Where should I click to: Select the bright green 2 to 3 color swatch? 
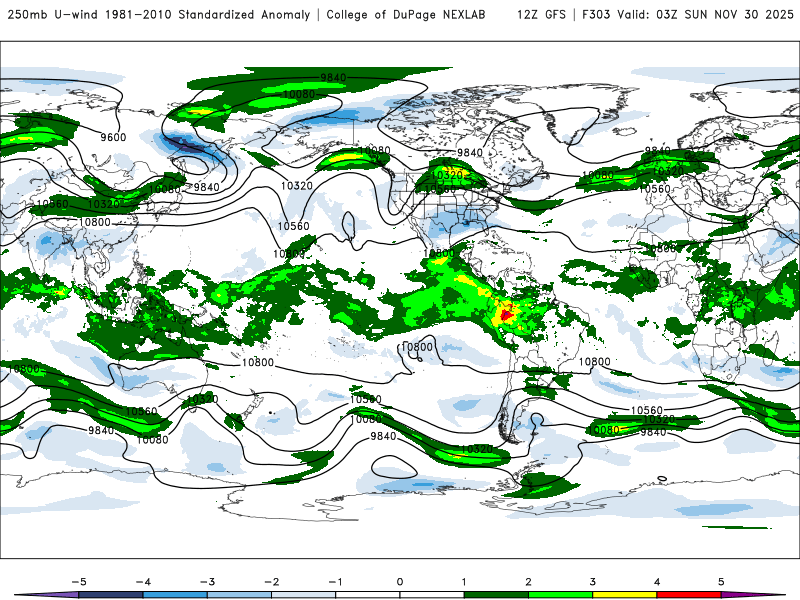click(561, 595)
